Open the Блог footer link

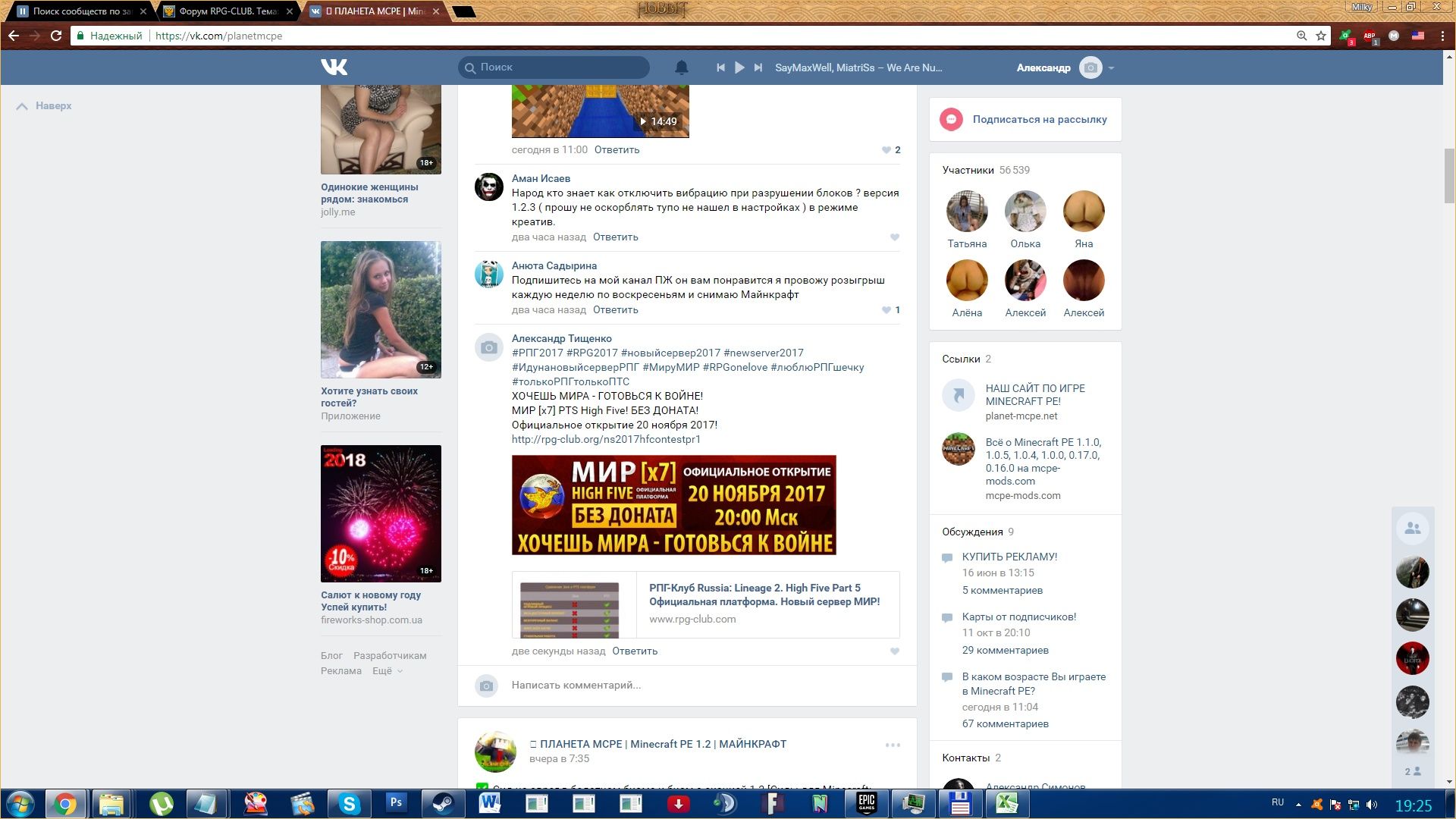331,656
